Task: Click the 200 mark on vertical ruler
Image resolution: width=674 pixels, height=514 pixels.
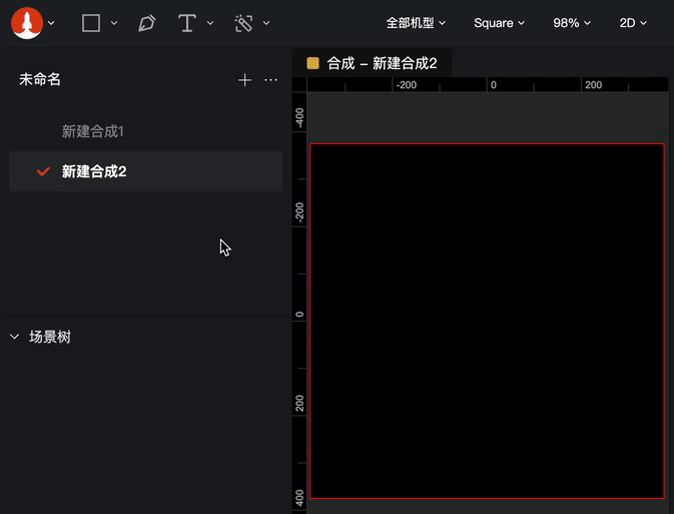Action: [300, 403]
